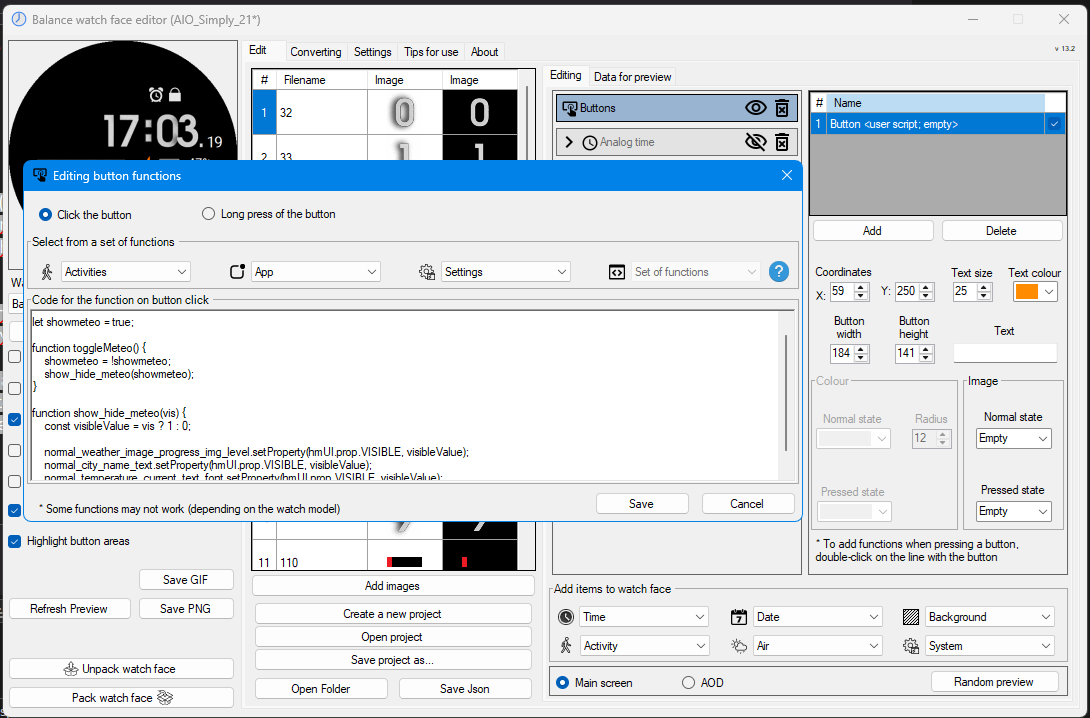Hide the Buttons element using eye icon
This screenshot has height=718, width=1090.
click(x=756, y=108)
